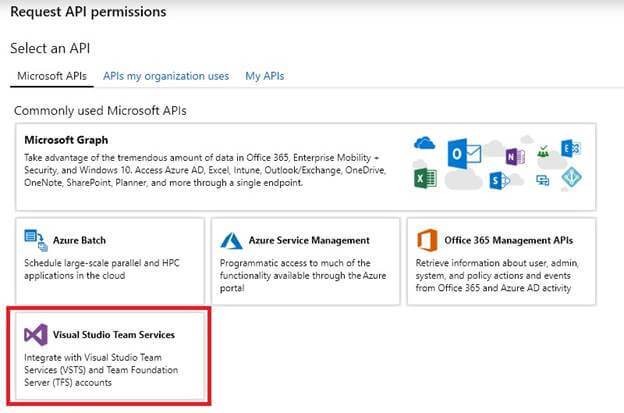
Task: Click the Outlook icon in Microsoft Graph card
Action: tap(464, 154)
